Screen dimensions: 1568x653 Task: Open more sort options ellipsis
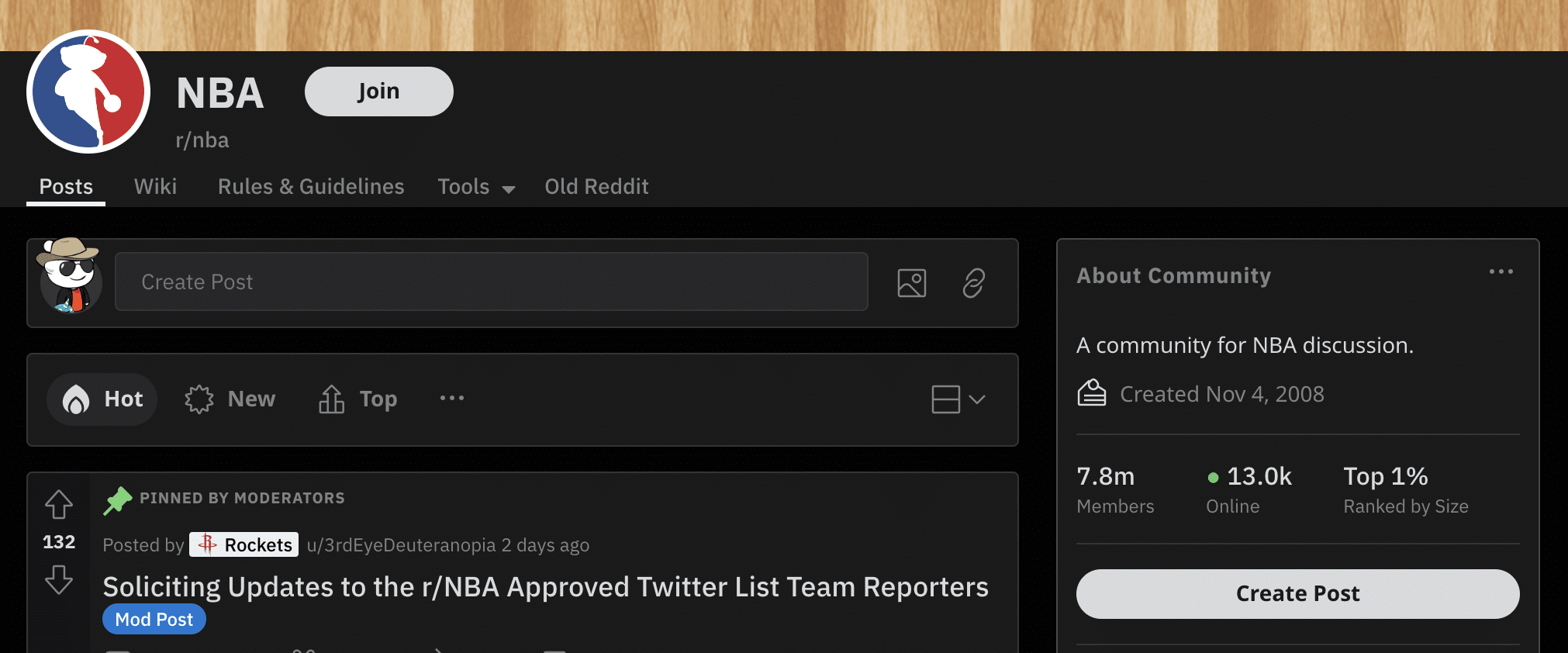point(452,398)
